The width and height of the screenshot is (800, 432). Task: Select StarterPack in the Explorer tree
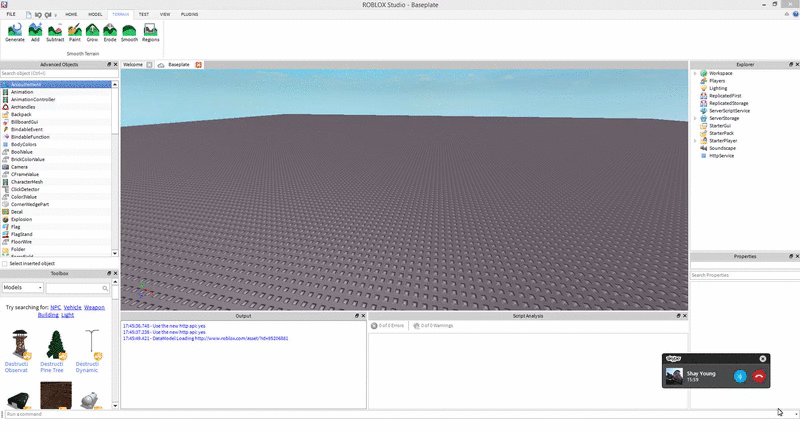click(721, 133)
